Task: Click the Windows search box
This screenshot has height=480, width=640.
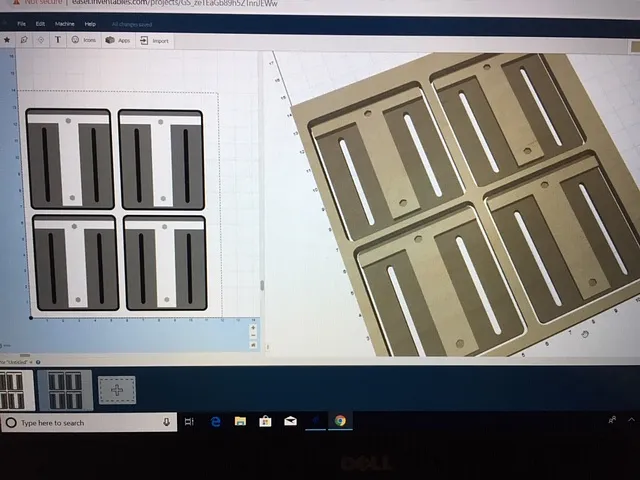Action: [x=89, y=423]
